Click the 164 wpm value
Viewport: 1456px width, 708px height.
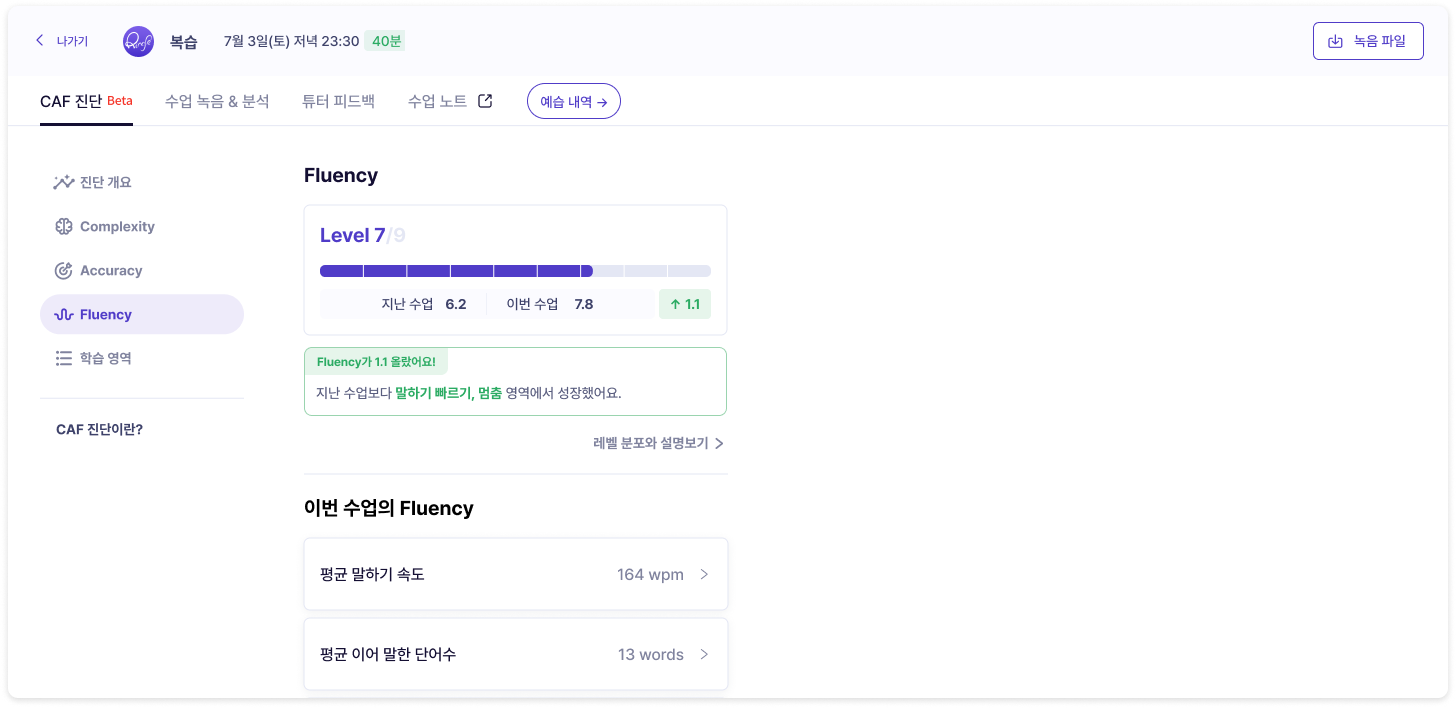click(x=650, y=574)
